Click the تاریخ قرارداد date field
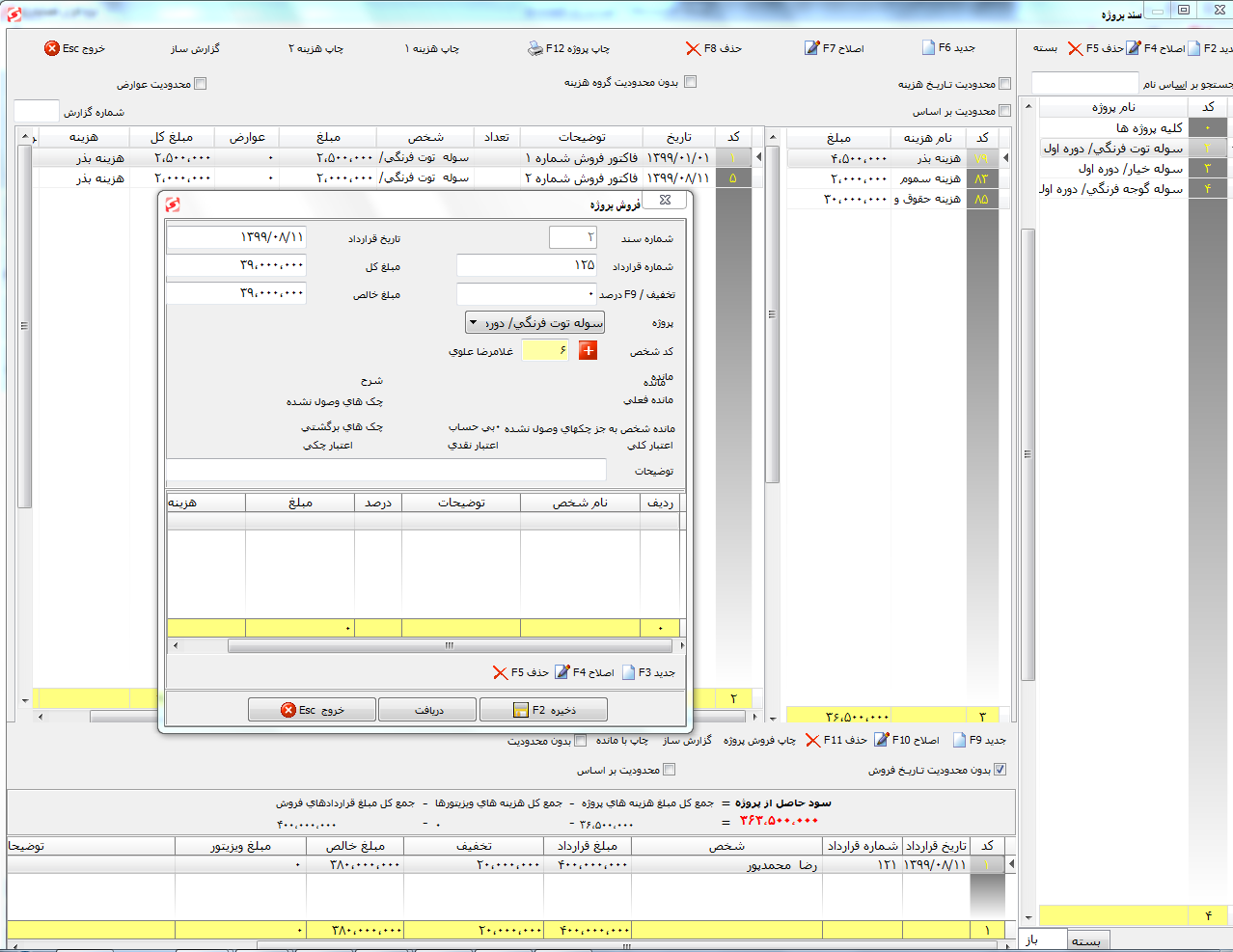Viewport: 1233px width, 952px height. tap(236, 237)
